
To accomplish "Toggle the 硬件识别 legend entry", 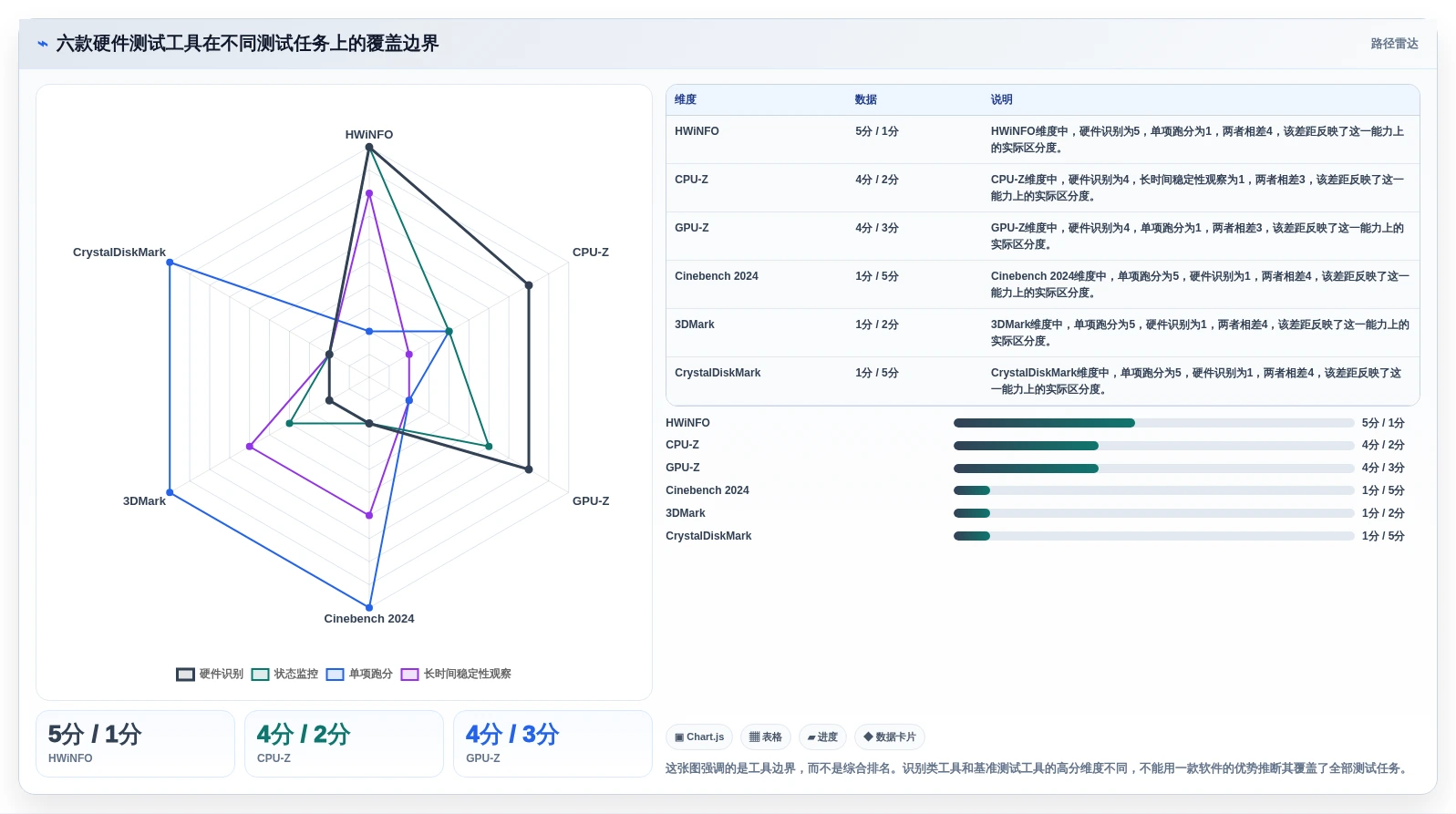I will click(210, 675).
